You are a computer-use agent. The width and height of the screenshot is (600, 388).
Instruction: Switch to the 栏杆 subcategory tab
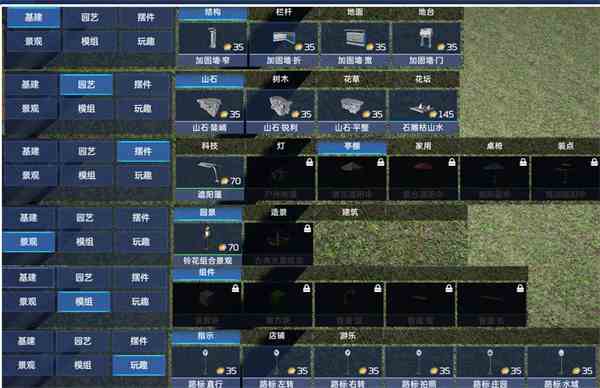click(284, 12)
